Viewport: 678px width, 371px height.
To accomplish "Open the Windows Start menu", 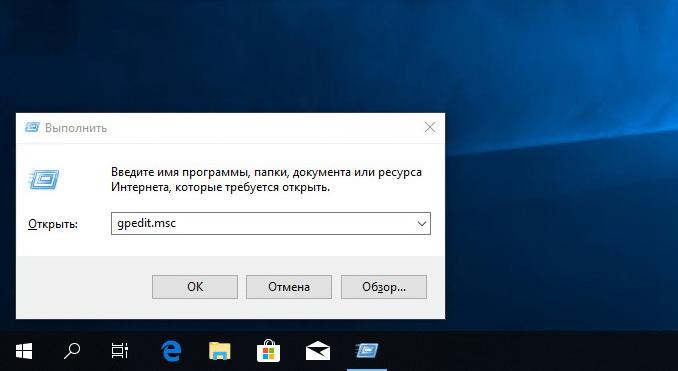I will pos(24,351).
